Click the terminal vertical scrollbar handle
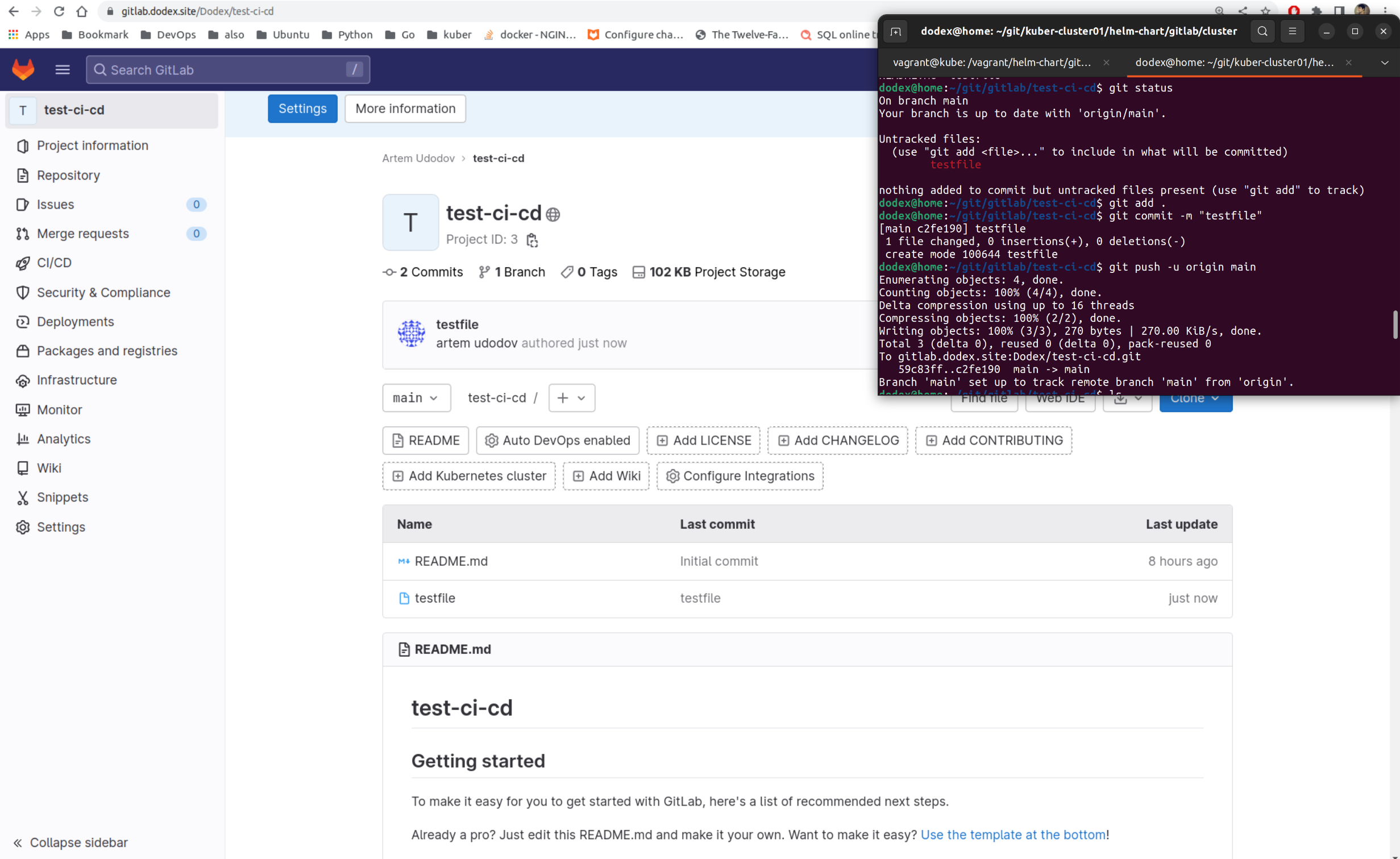Viewport: 1400px width, 859px height. point(1394,324)
